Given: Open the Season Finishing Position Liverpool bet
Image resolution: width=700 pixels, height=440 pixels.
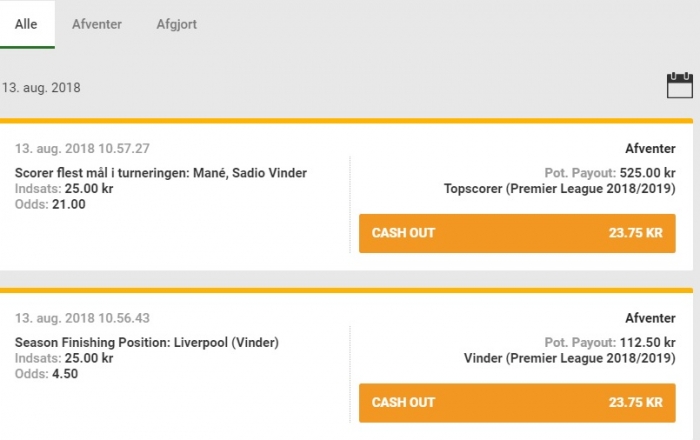Looking at the screenshot, I should coord(147,342).
